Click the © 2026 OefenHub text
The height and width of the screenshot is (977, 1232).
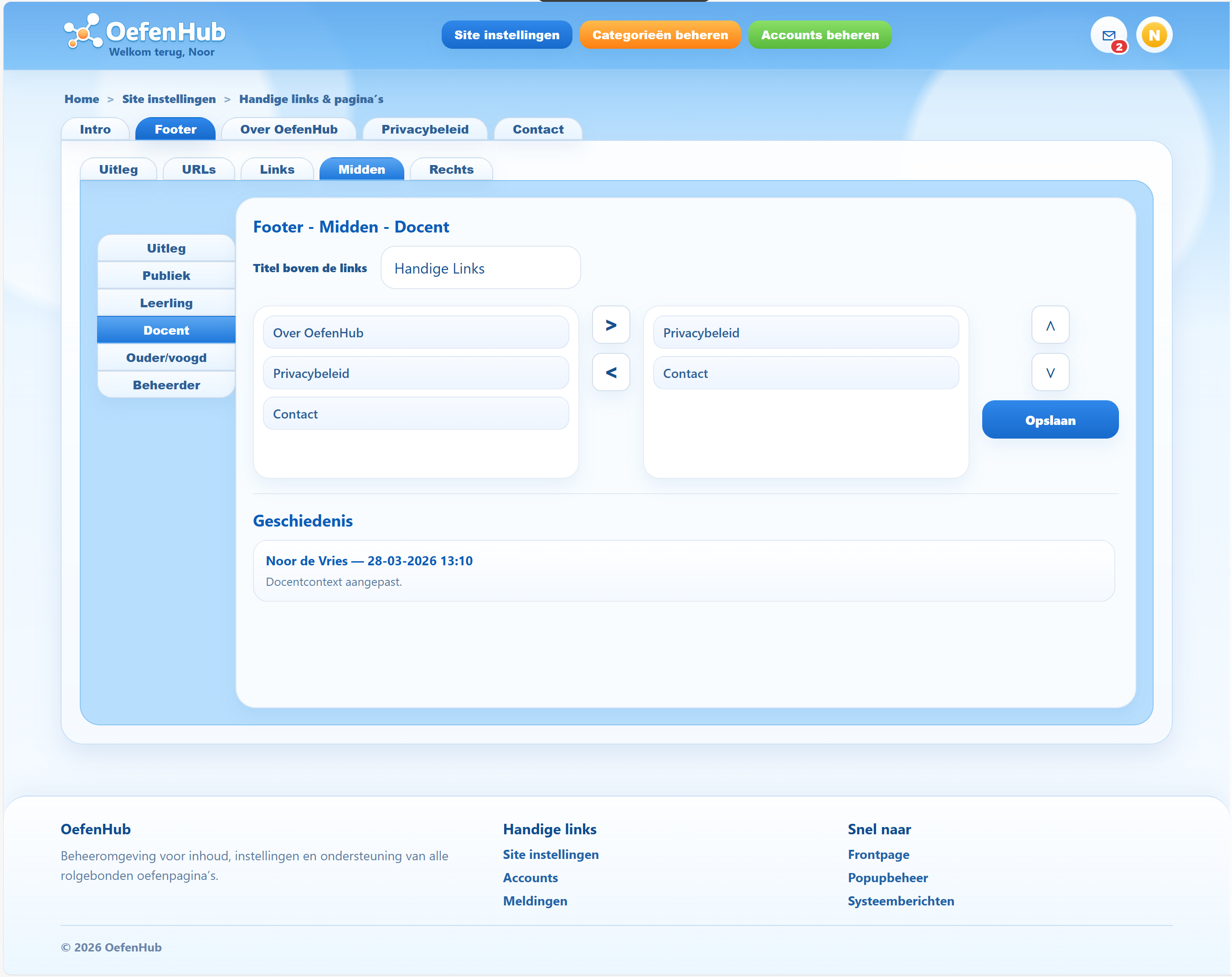click(x=111, y=947)
